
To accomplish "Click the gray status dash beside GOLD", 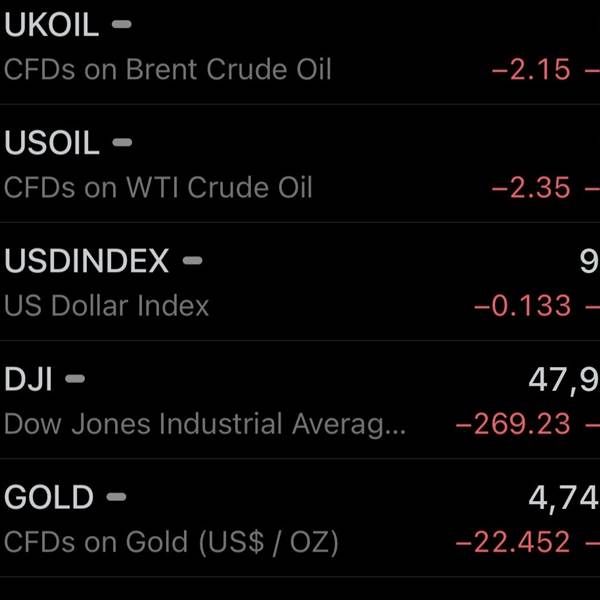I will [116, 497].
